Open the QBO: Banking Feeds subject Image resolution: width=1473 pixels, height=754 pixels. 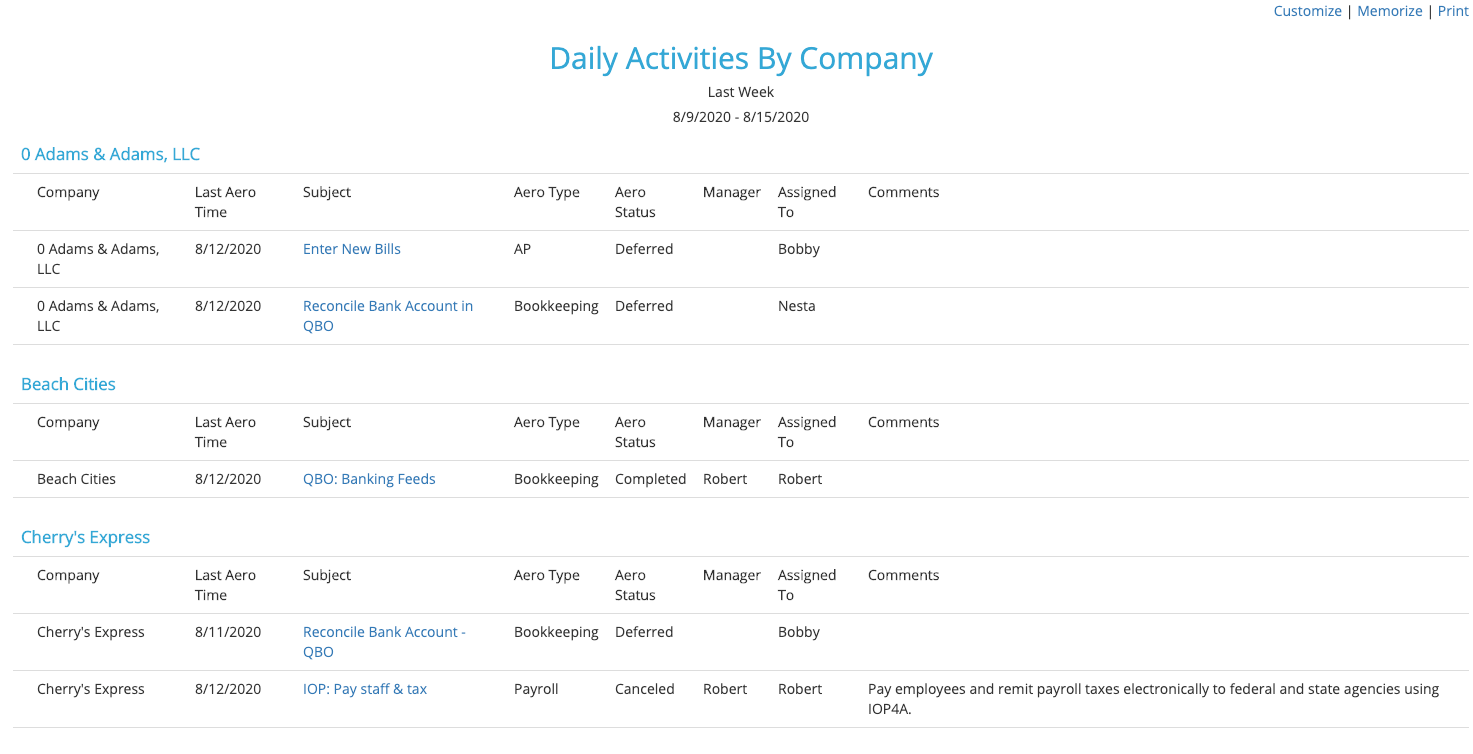coord(369,479)
